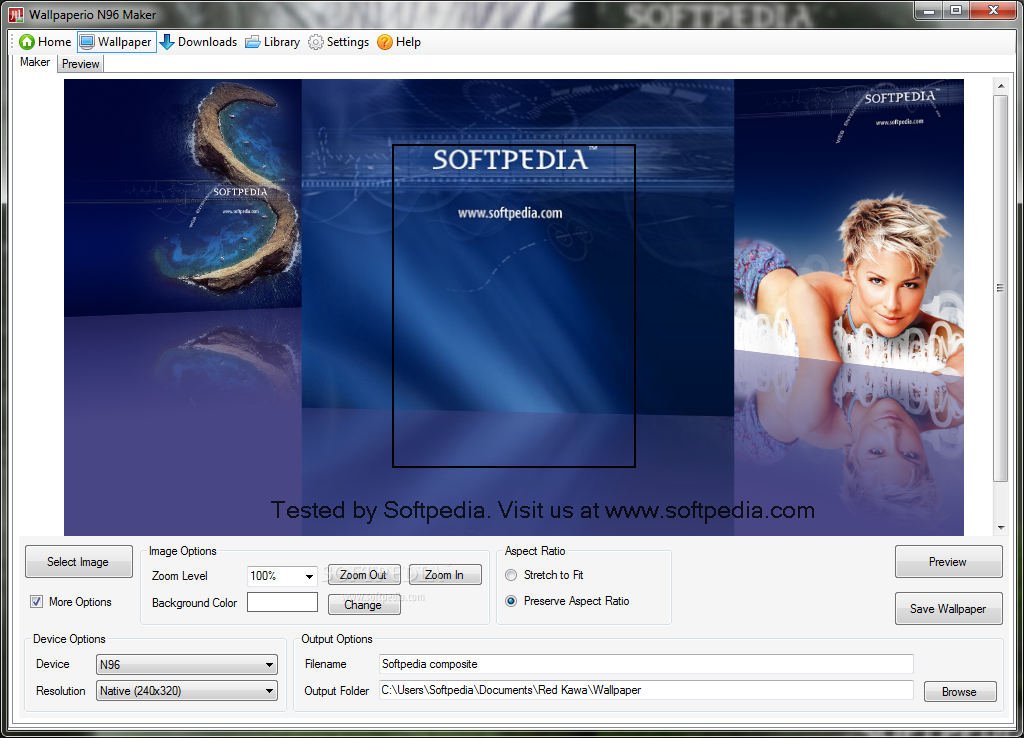
Task: Click the Wallpaper monitor icon
Action: (87, 42)
